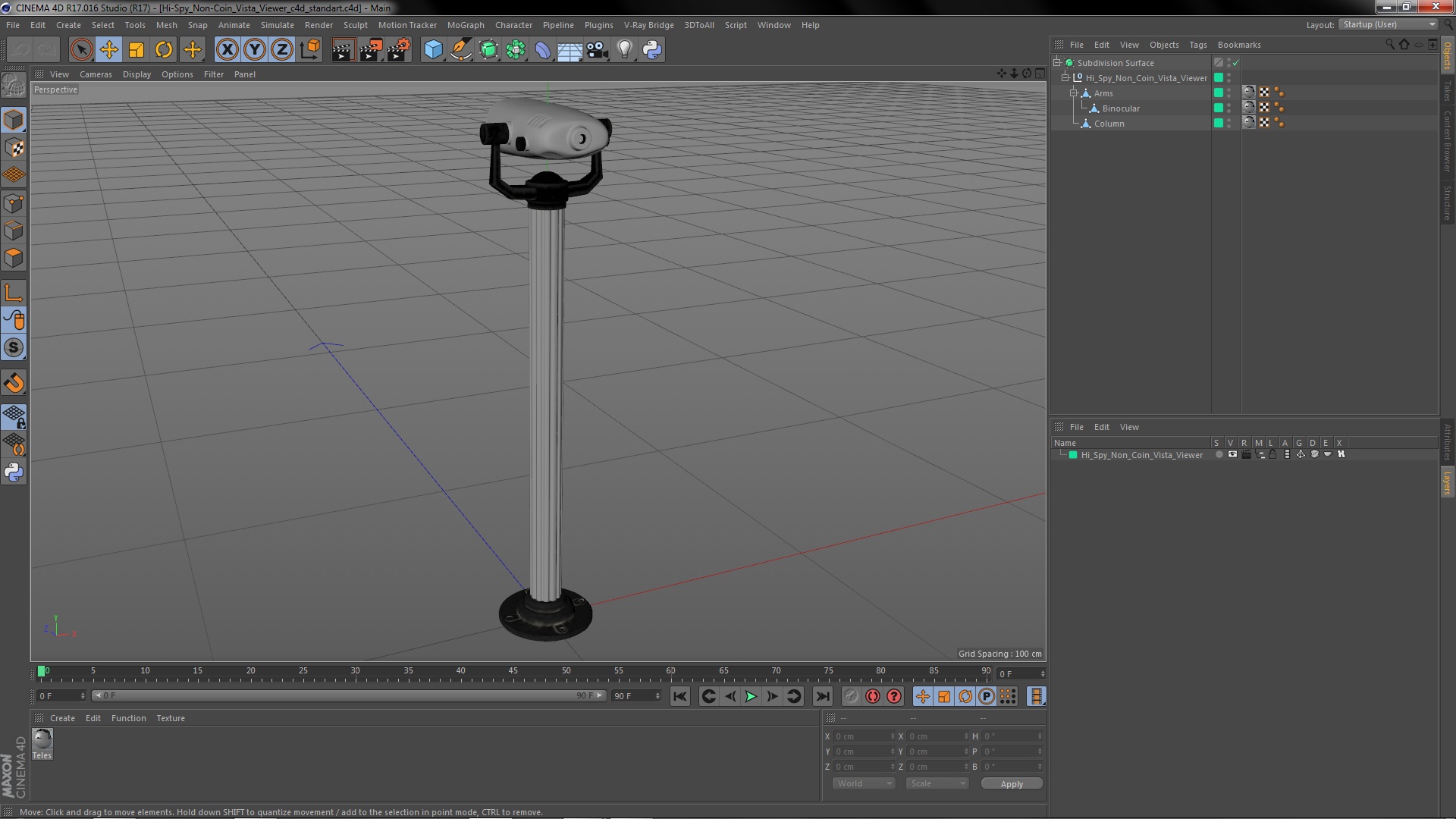1456x819 pixels.
Task: Open the Python script icon in top toolbar
Action: click(652, 50)
